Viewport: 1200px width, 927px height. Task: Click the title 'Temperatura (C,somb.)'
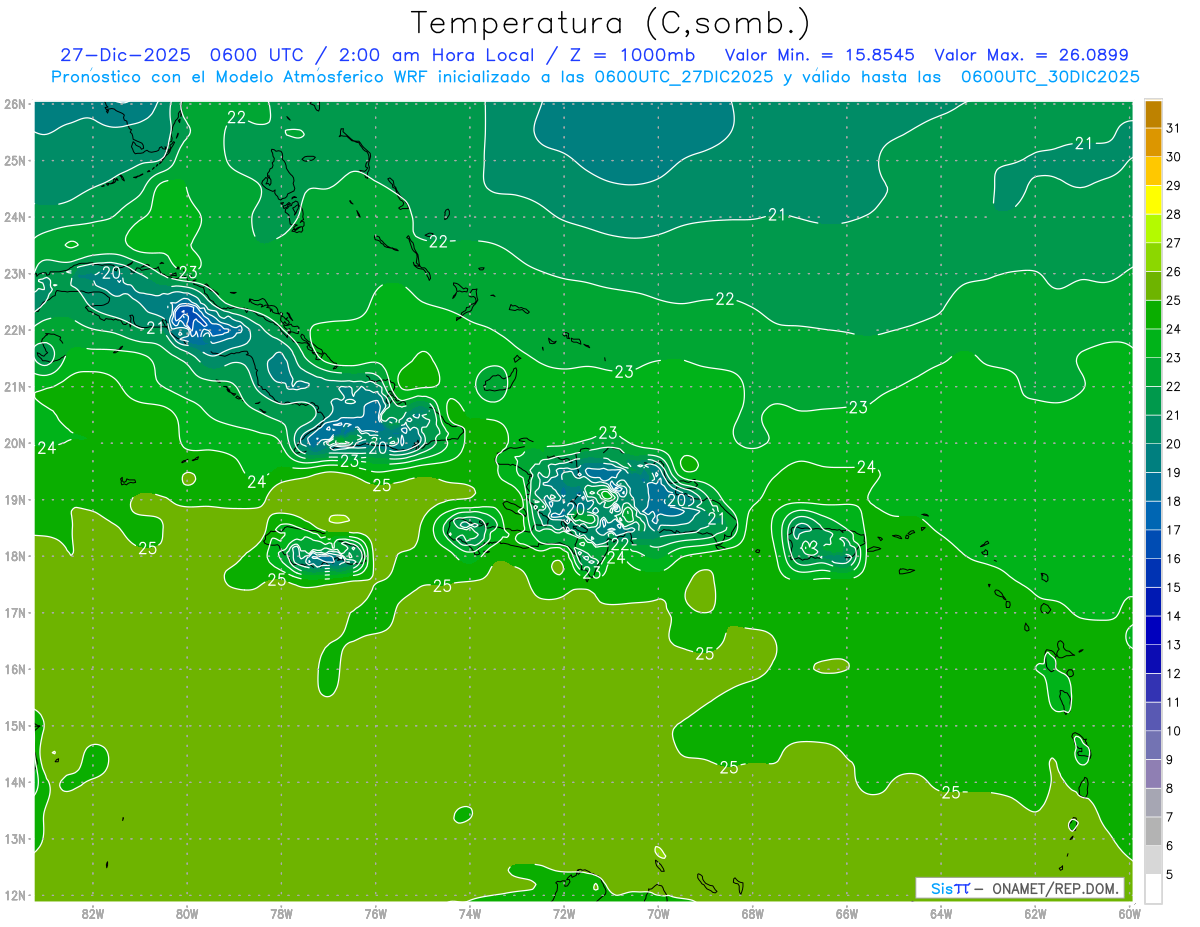pyautogui.click(x=611, y=23)
